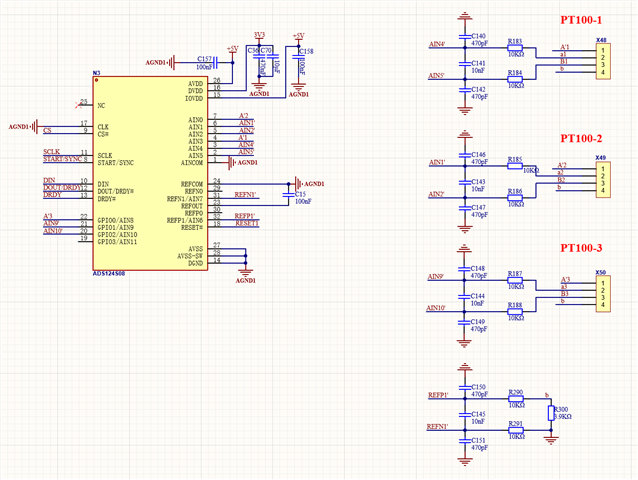The width and height of the screenshot is (638, 480).
Task: Select the vertical resistor R300
Action: [551, 413]
